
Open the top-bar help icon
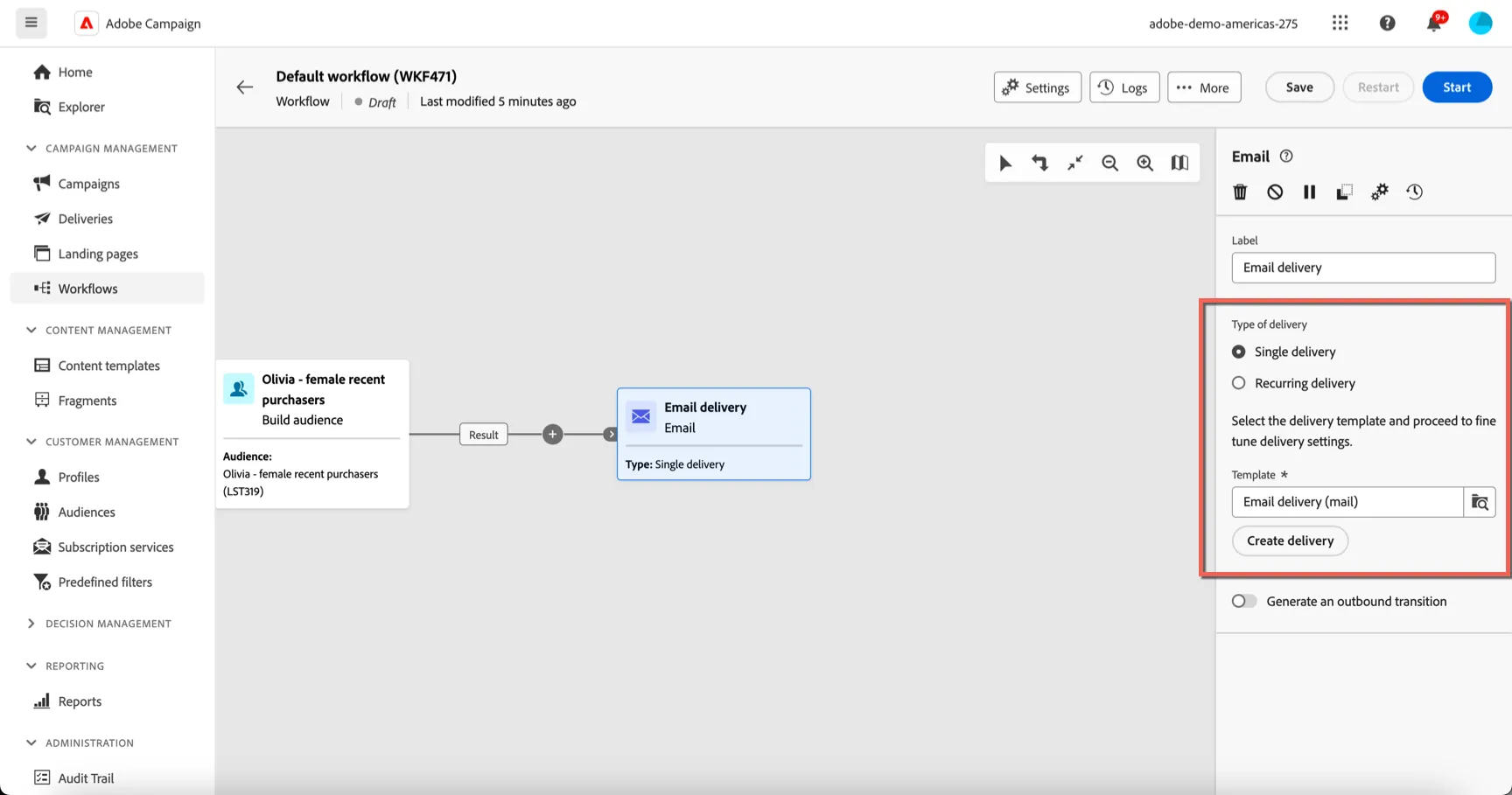(1387, 23)
